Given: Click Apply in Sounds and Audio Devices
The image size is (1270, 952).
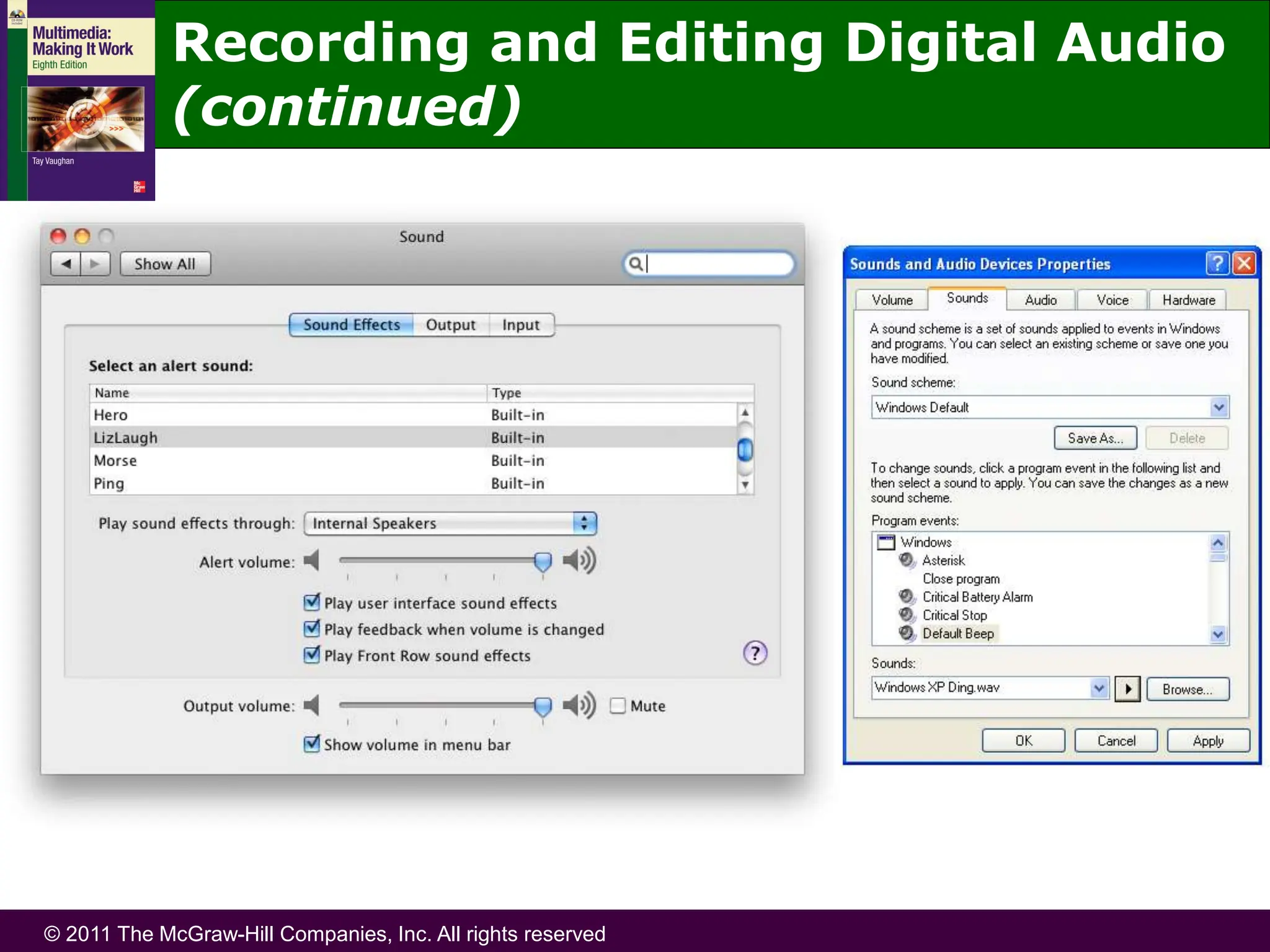Looking at the screenshot, I should 1208,741.
